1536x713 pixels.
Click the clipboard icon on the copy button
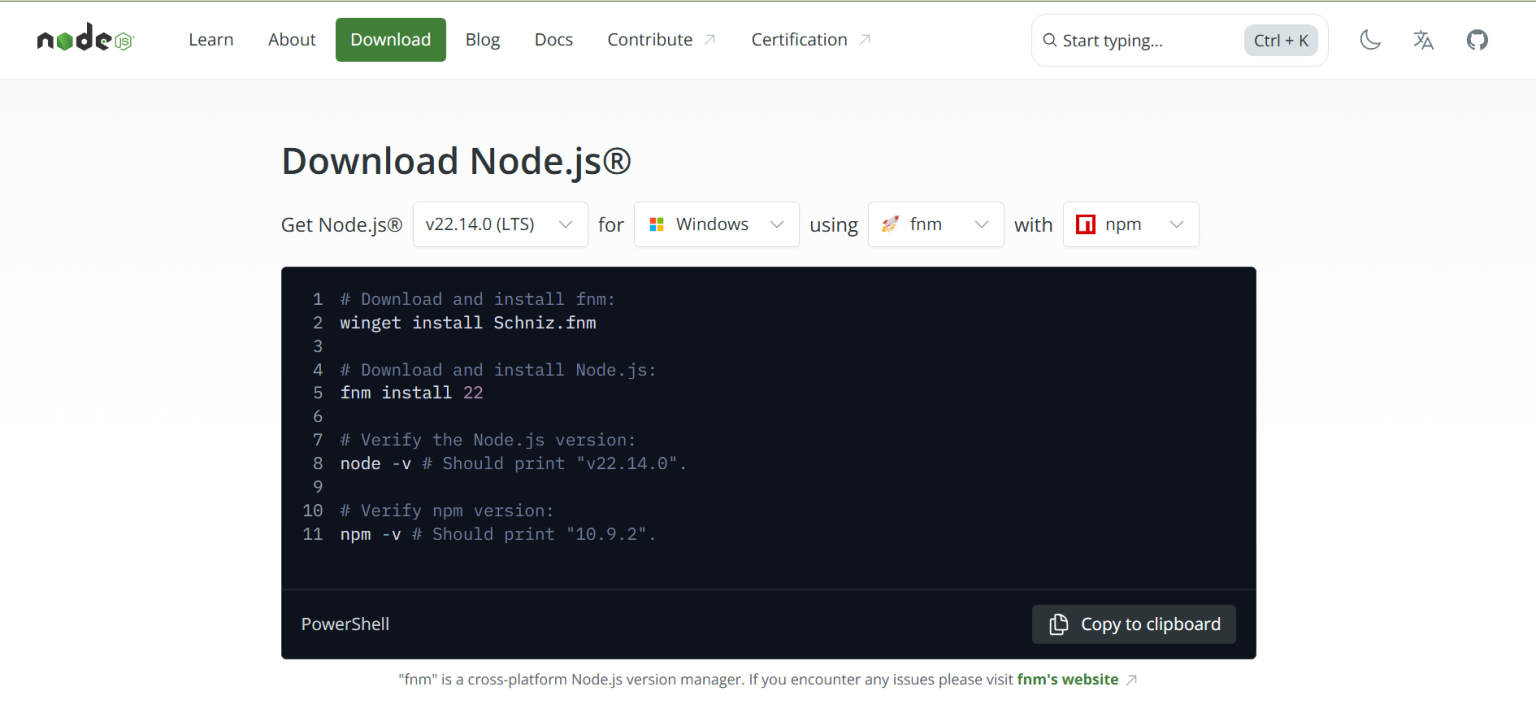click(x=1058, y=624)
